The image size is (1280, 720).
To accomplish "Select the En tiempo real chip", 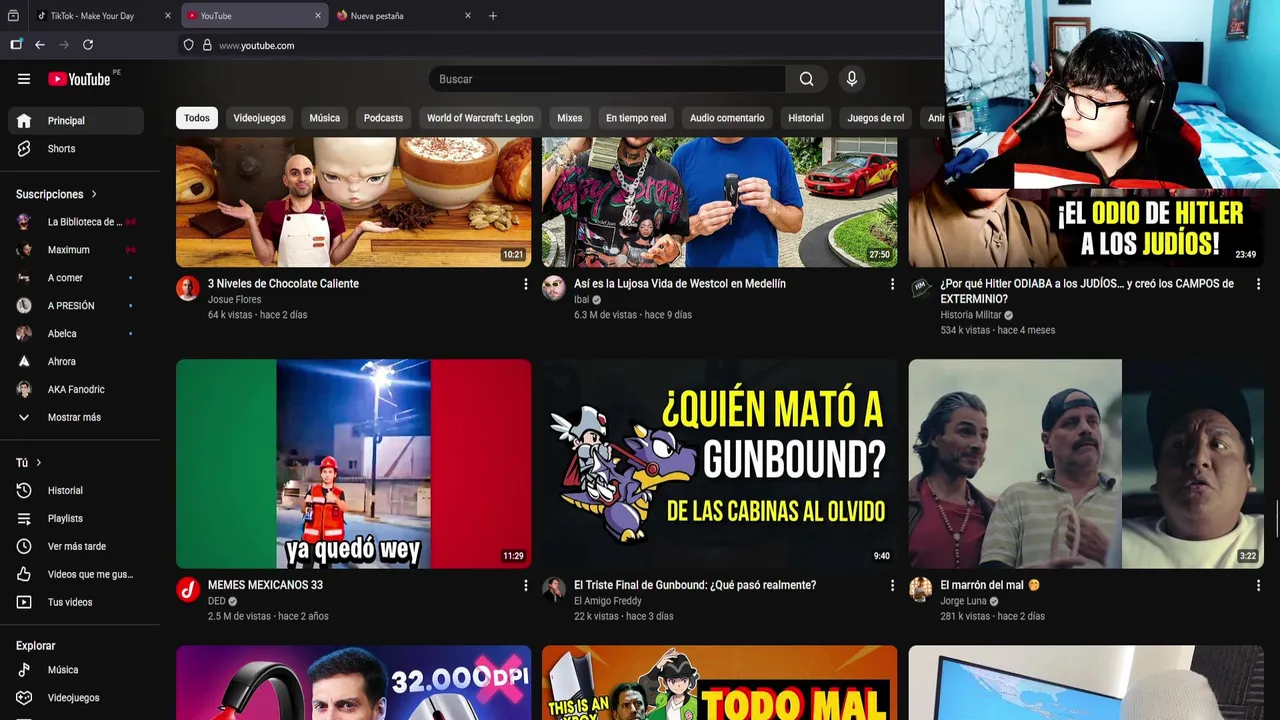I will (x=636, y=118).
